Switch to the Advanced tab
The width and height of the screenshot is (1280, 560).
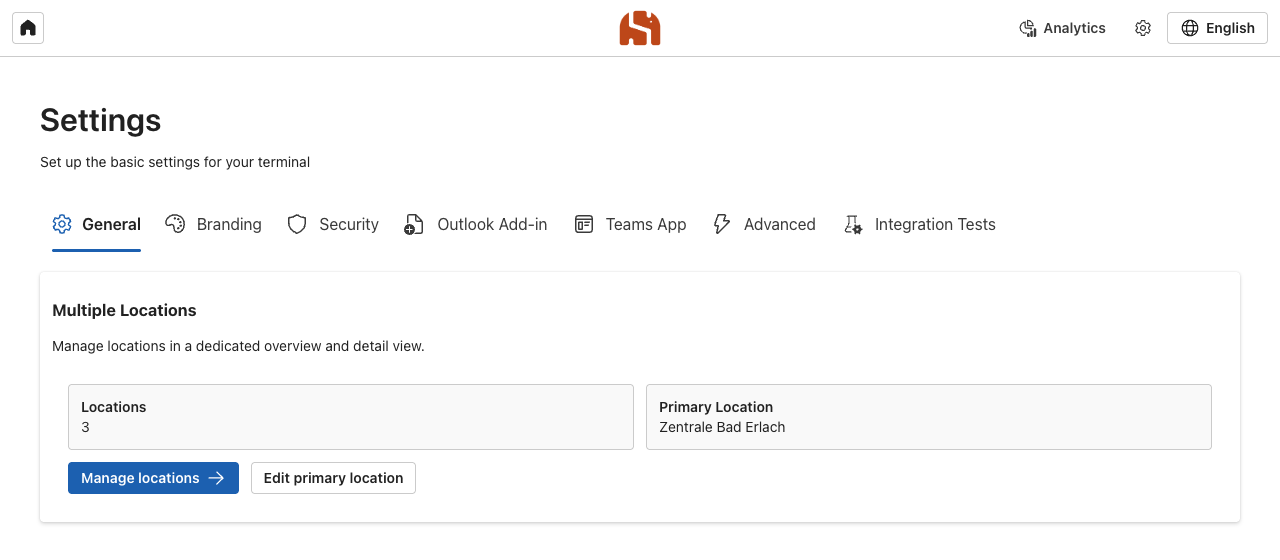(764, 224)
